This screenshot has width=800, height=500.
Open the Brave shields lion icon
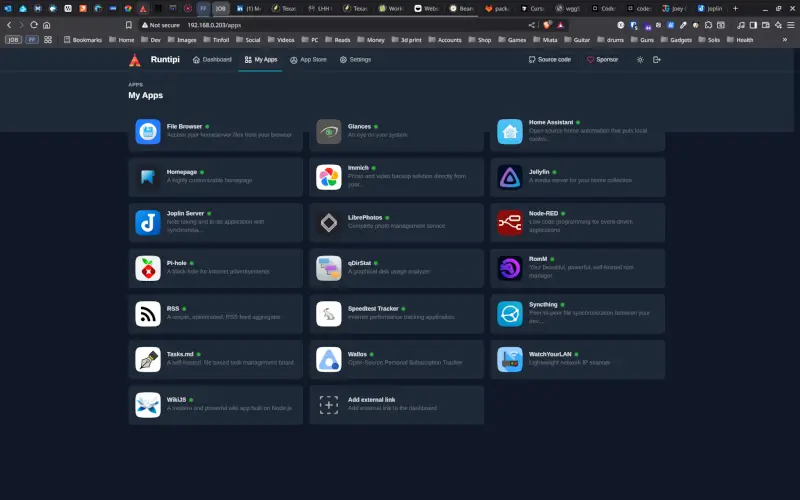pyautogui.click(x=547, y=25)
